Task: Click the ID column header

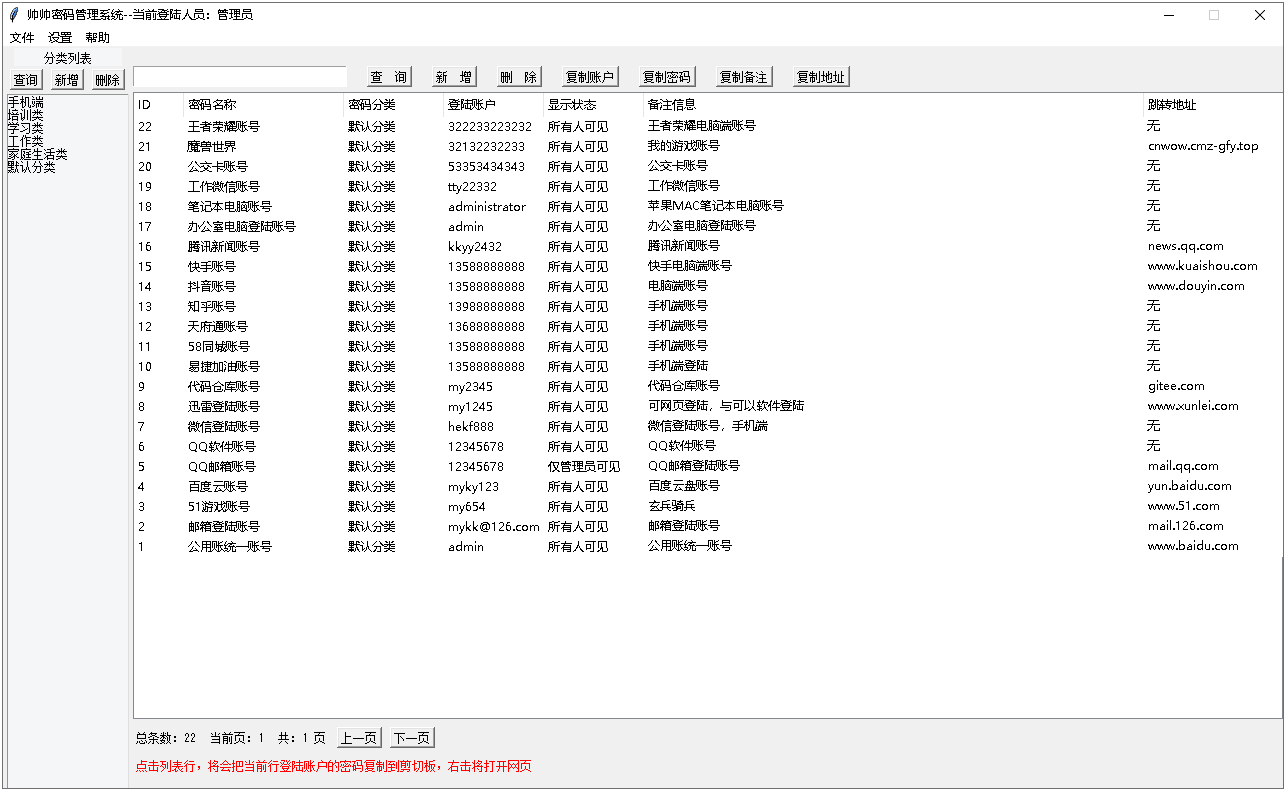Action: [159, 104]
